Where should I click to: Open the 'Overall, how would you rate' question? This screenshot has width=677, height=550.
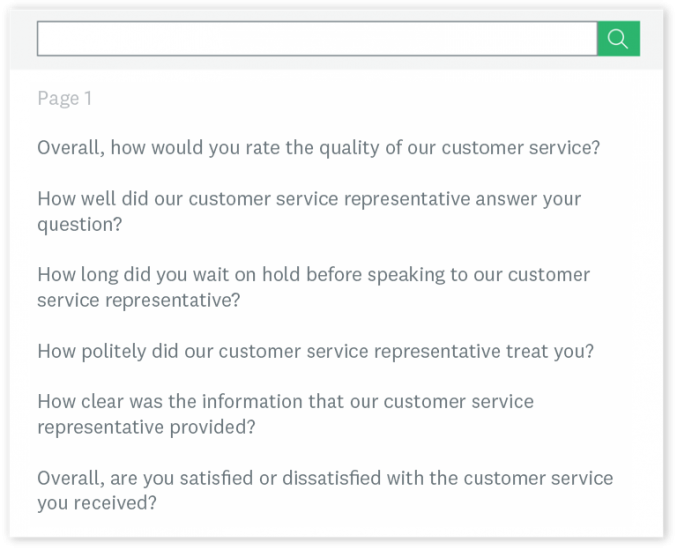click(319, 148)
